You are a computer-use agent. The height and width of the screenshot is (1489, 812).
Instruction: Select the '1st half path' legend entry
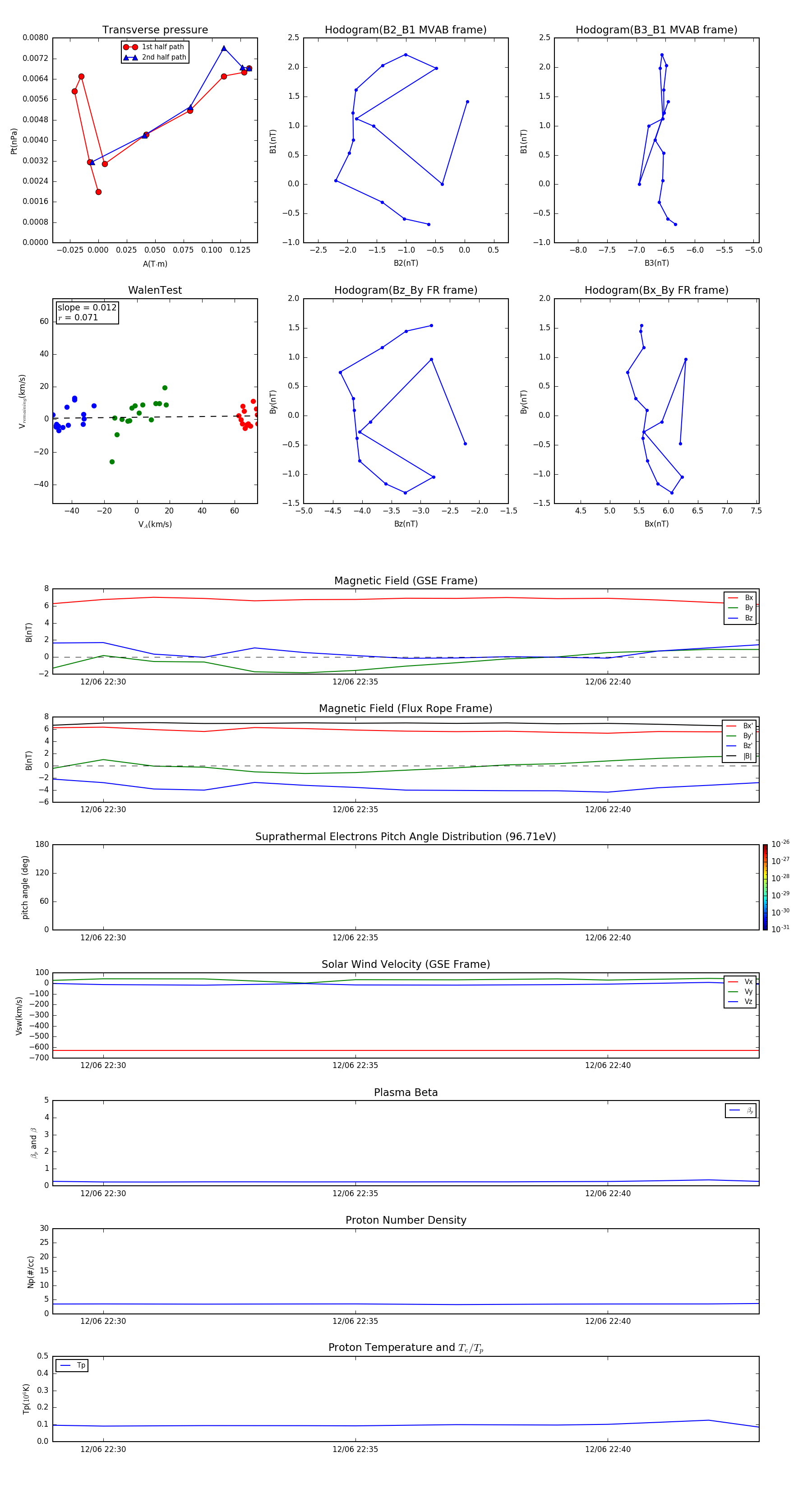point(154,47)
